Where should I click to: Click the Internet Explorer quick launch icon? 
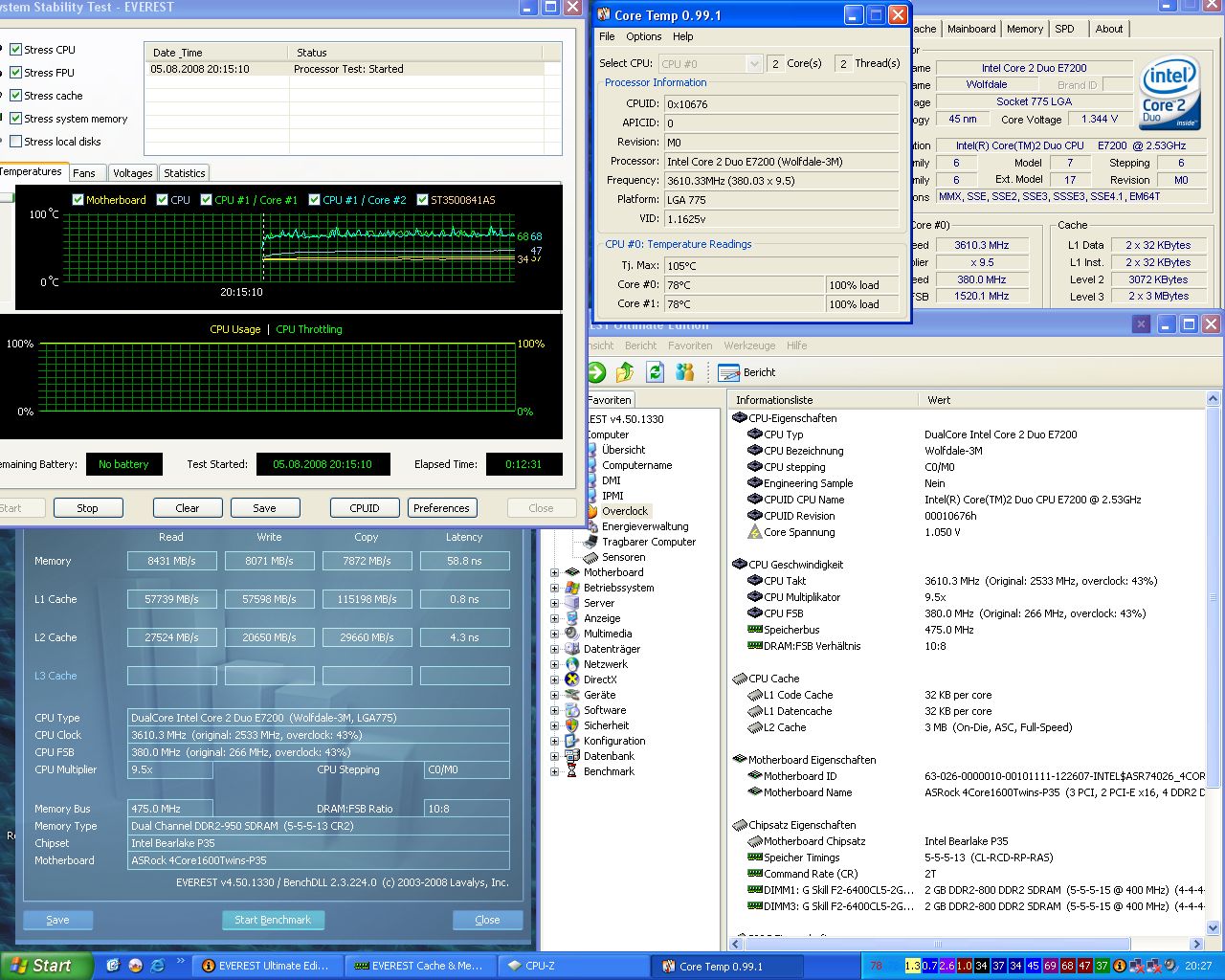[x=157, y=966]
